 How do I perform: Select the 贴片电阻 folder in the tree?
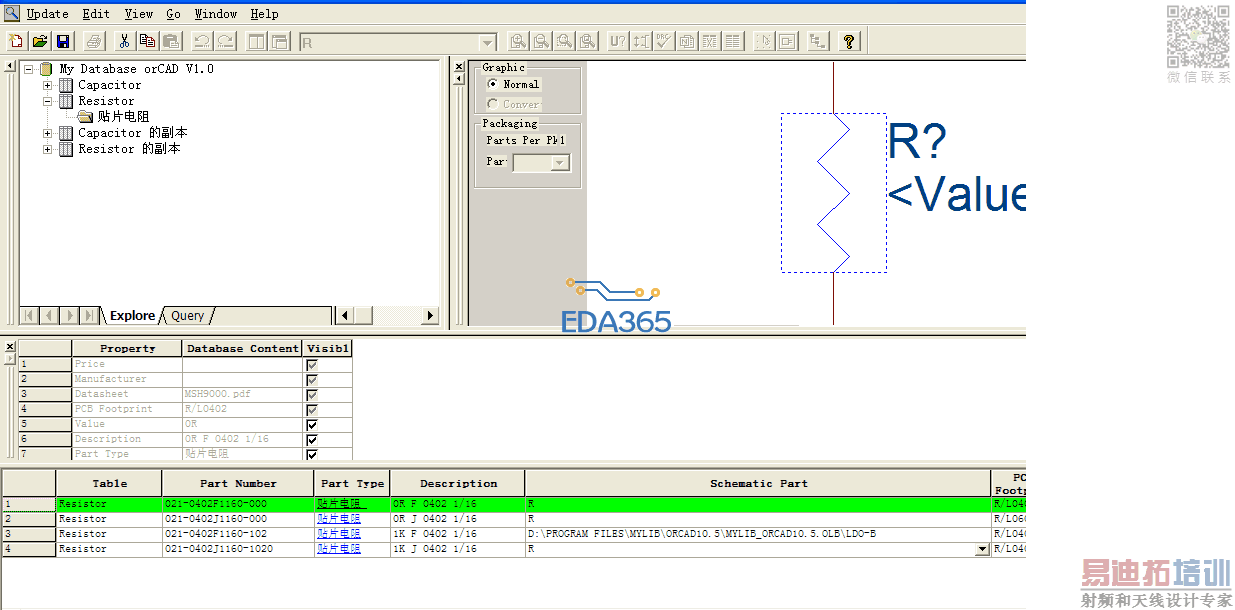(x=123, y=117)
